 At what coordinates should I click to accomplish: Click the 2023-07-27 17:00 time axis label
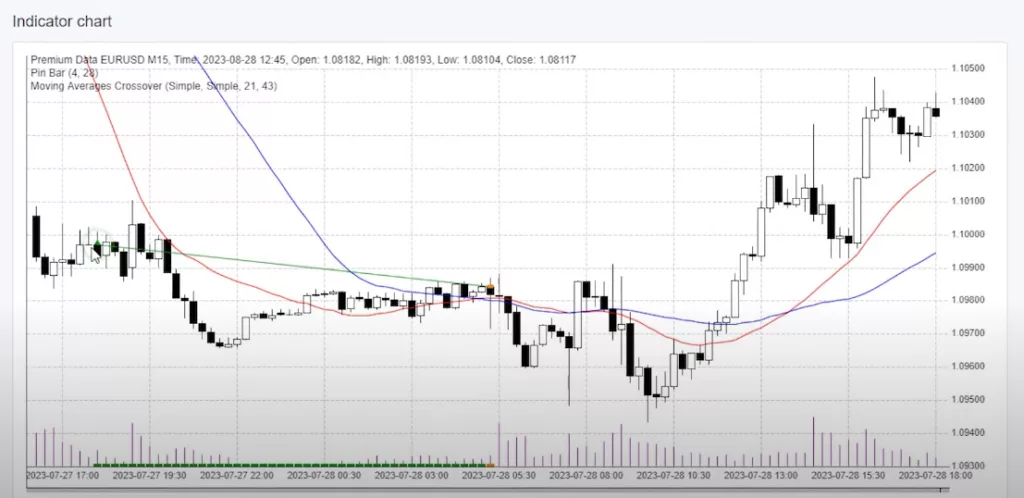tap(62, 476)
